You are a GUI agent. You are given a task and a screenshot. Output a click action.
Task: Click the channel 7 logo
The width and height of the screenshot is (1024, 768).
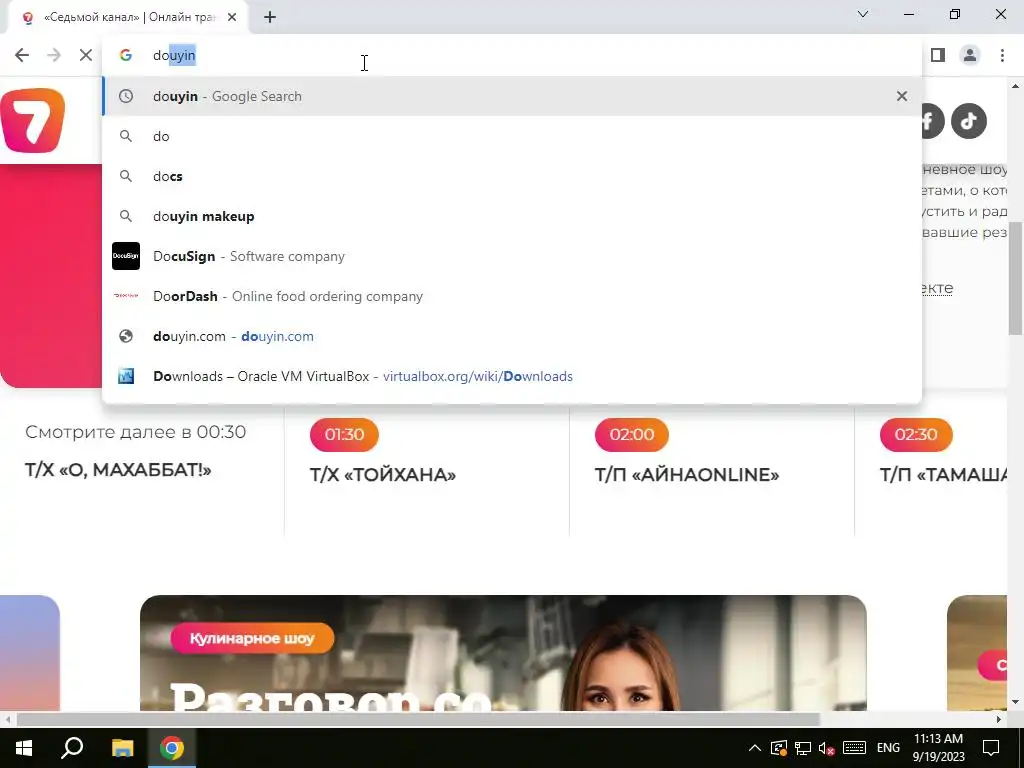(x=33, y=121)
